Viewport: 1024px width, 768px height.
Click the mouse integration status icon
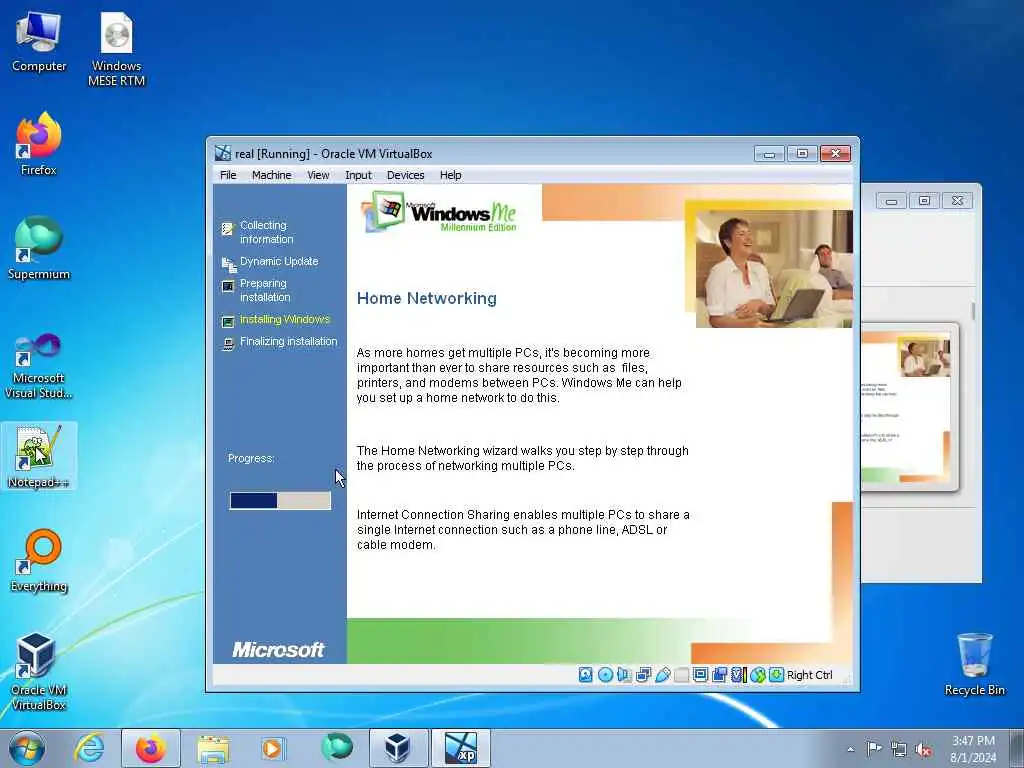pos(758,675)
